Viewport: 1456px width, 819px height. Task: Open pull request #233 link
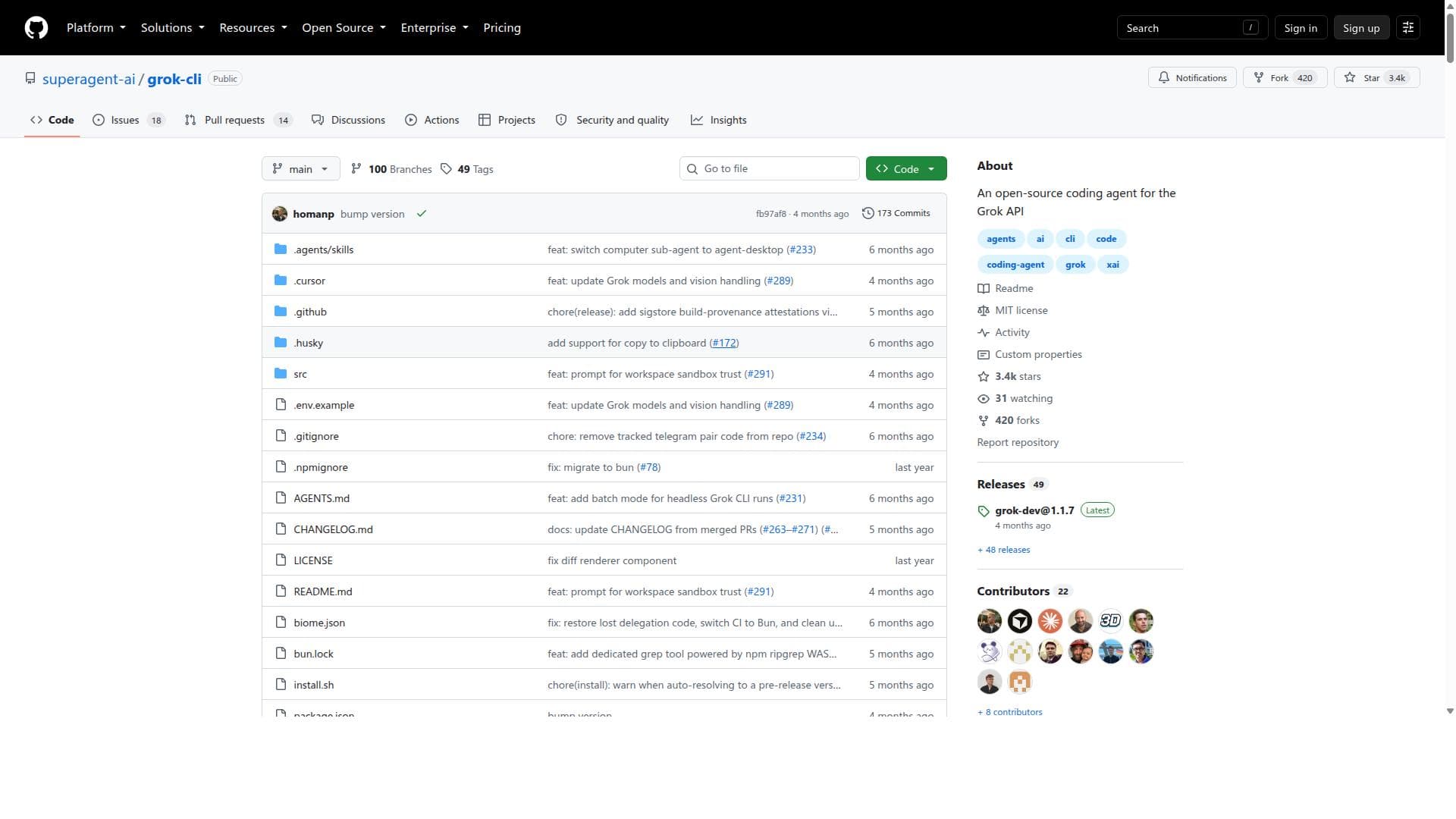[x=801, y=250]
